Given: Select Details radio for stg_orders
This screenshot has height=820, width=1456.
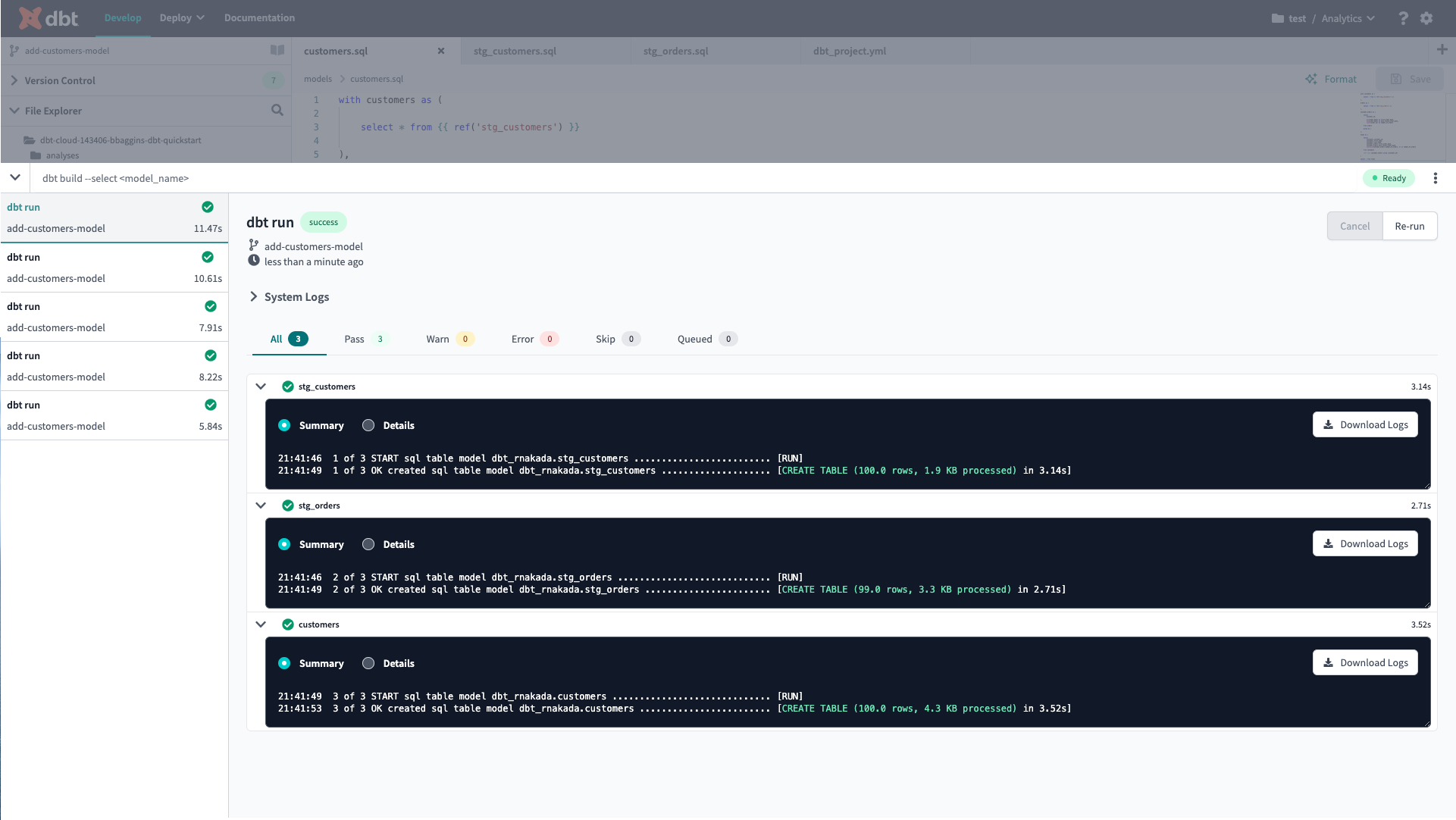Looking at the screenshot, I should click(368, 544).
